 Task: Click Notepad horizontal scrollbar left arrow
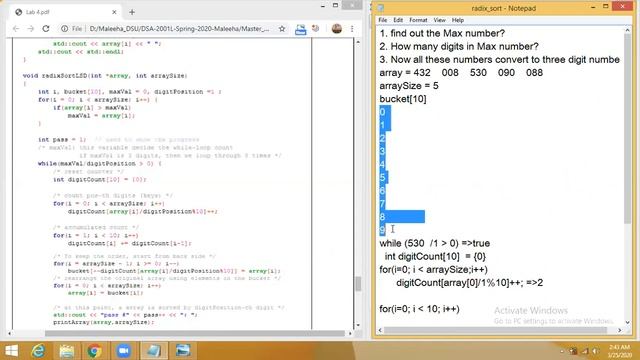380,330
